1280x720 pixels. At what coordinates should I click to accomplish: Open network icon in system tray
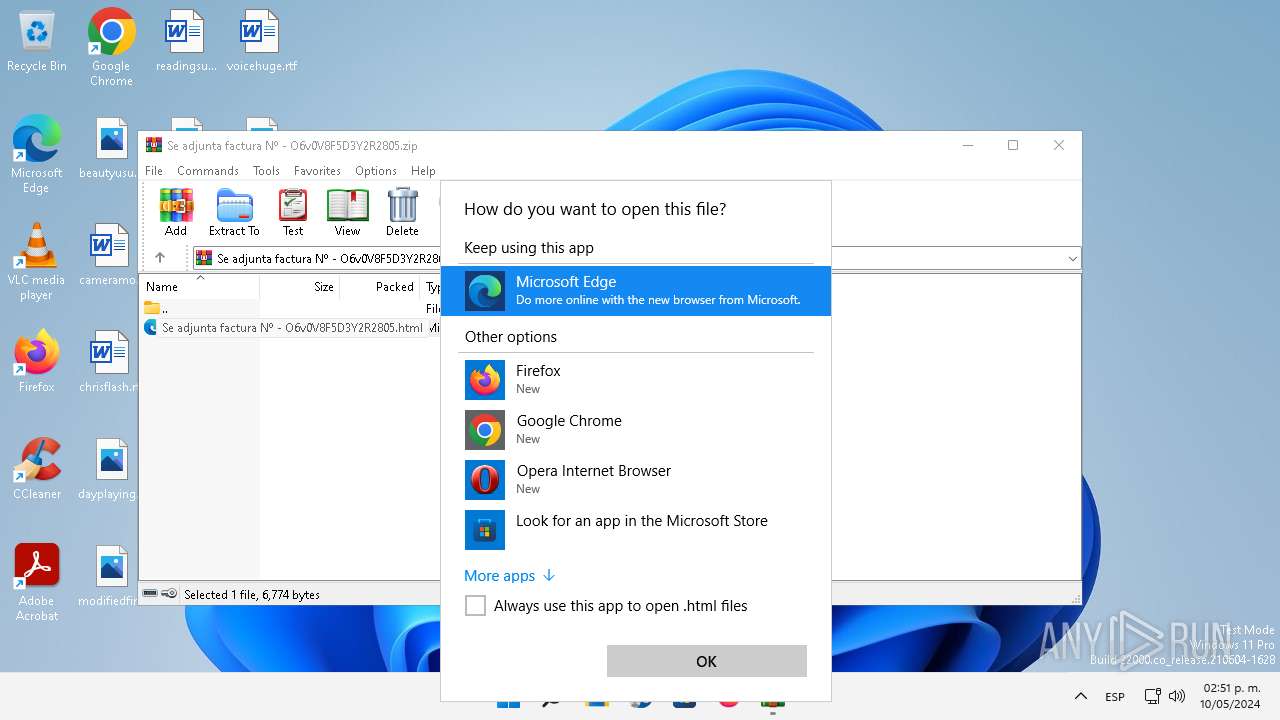1152,696
